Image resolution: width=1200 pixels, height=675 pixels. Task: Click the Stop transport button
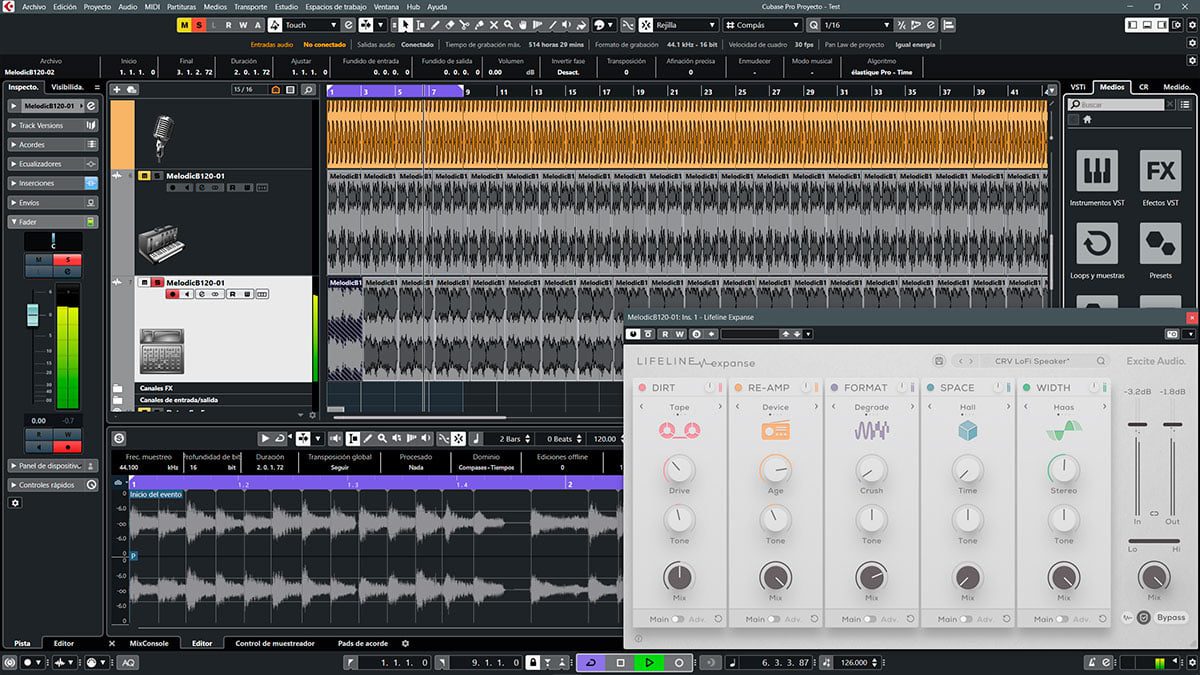[x=620, y=662]
